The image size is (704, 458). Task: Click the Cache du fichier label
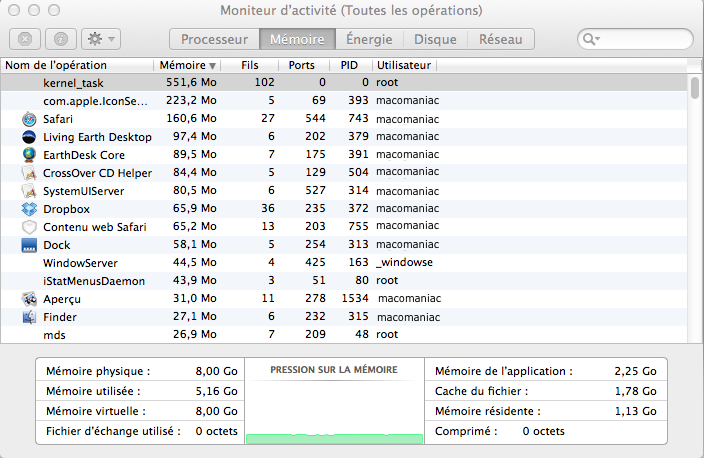[481, 391]
